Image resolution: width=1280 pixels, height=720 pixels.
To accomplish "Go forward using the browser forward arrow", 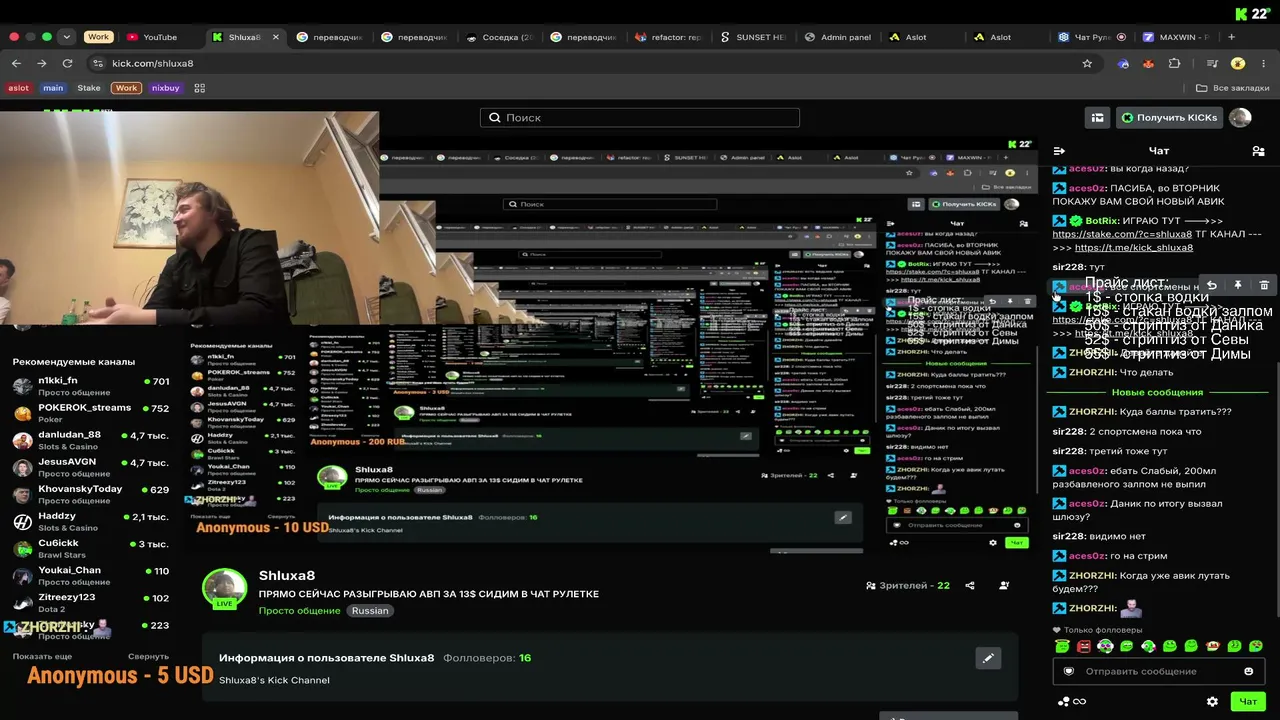I will (41, 63).
